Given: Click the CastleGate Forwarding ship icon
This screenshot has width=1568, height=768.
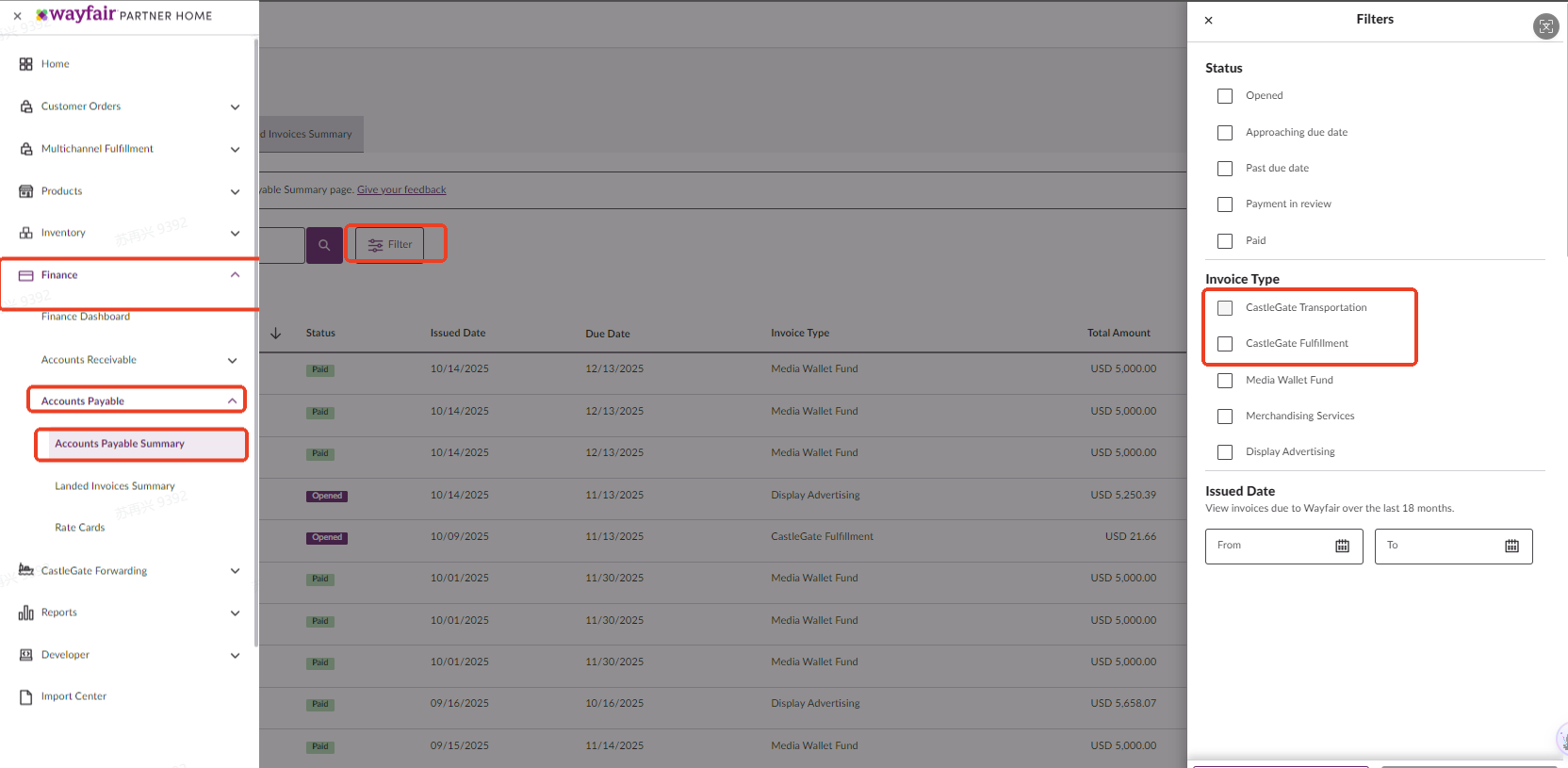Looking at the screenshot, I should (25, 570).
